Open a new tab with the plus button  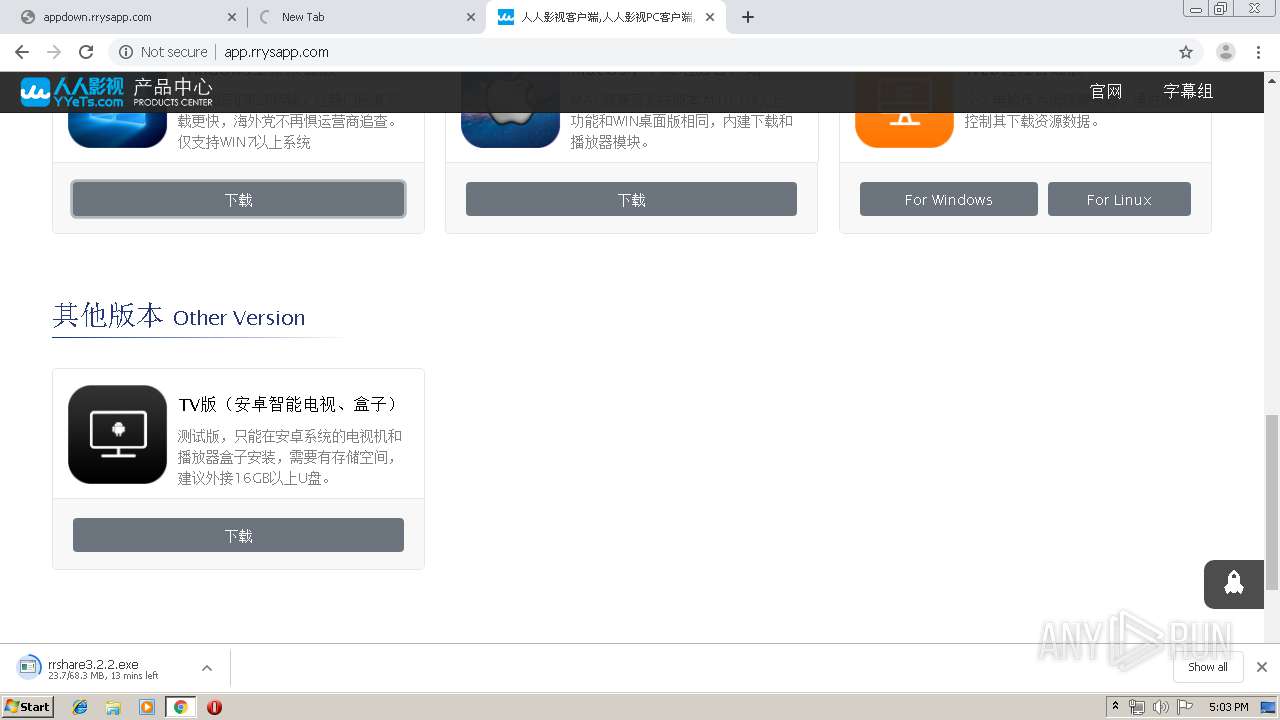pyautogui.click(x=748, y=17)
